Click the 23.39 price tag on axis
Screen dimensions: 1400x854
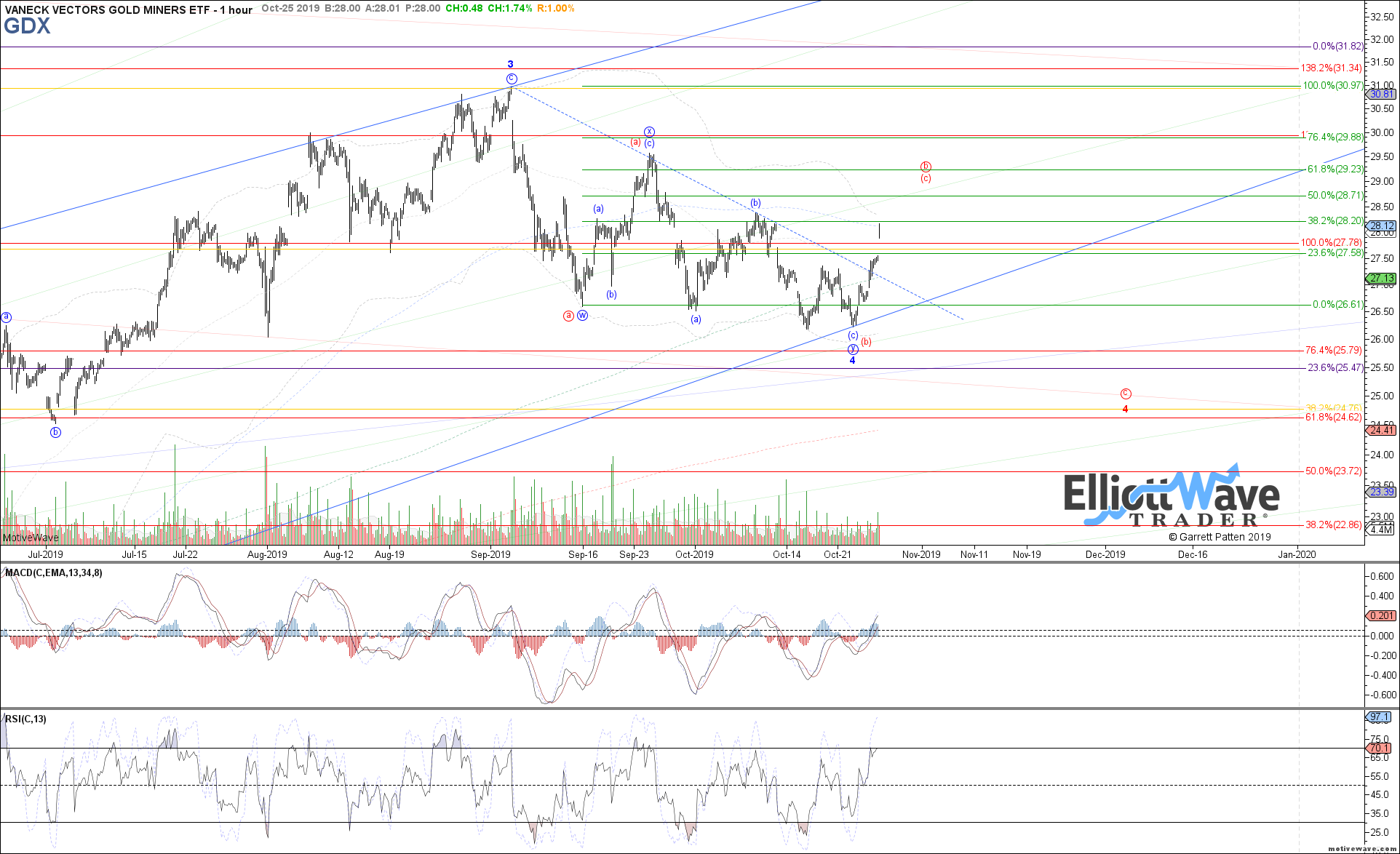point(1382,492)
